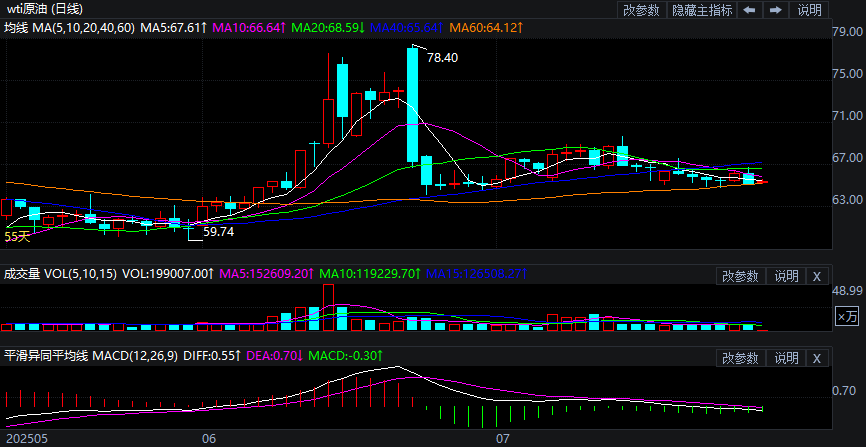Click the 55天 label on chart
The height and width of the screenshot is (447, 866).
17,237
